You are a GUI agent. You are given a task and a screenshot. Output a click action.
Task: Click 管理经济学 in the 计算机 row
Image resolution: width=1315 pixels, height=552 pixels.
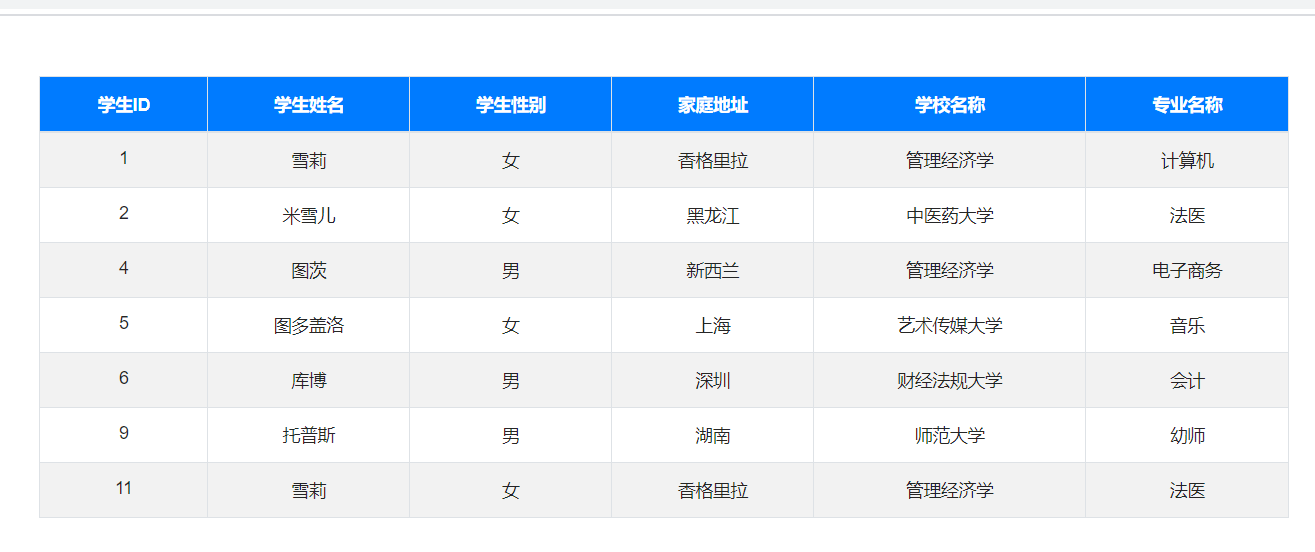point(950,160)
